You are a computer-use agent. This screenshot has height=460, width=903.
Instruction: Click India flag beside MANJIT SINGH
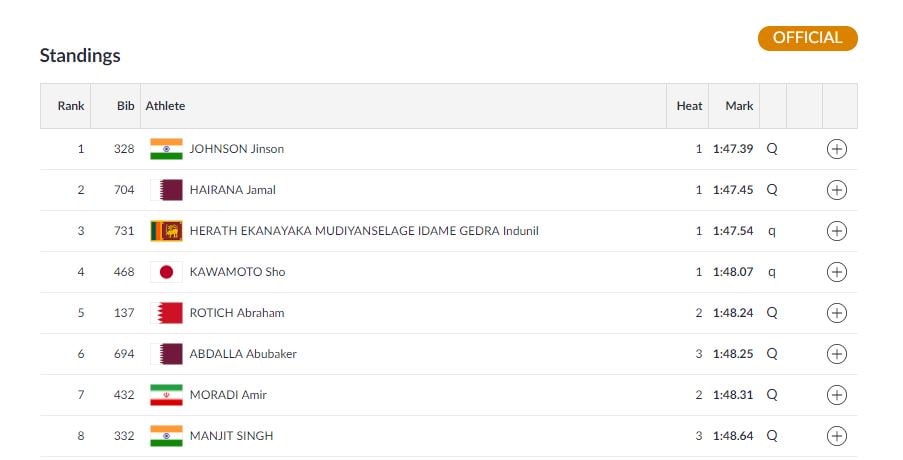[166, 436]
